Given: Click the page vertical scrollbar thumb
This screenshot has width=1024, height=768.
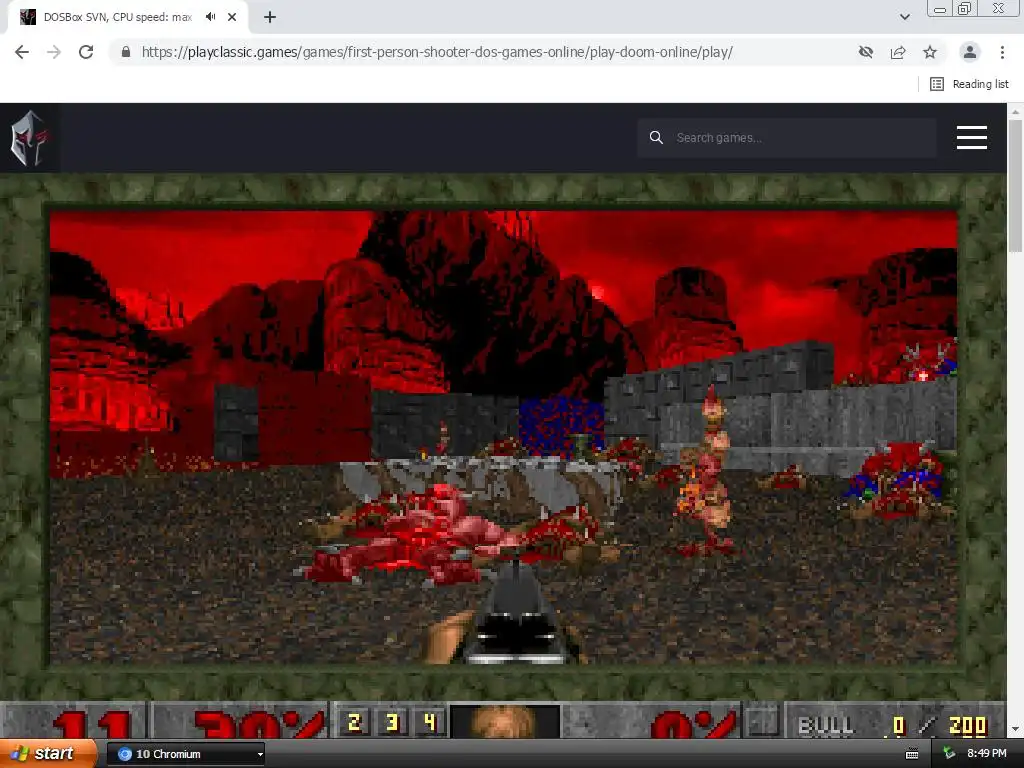Looking at the screenshot, I should click(x=1016, y=186).
